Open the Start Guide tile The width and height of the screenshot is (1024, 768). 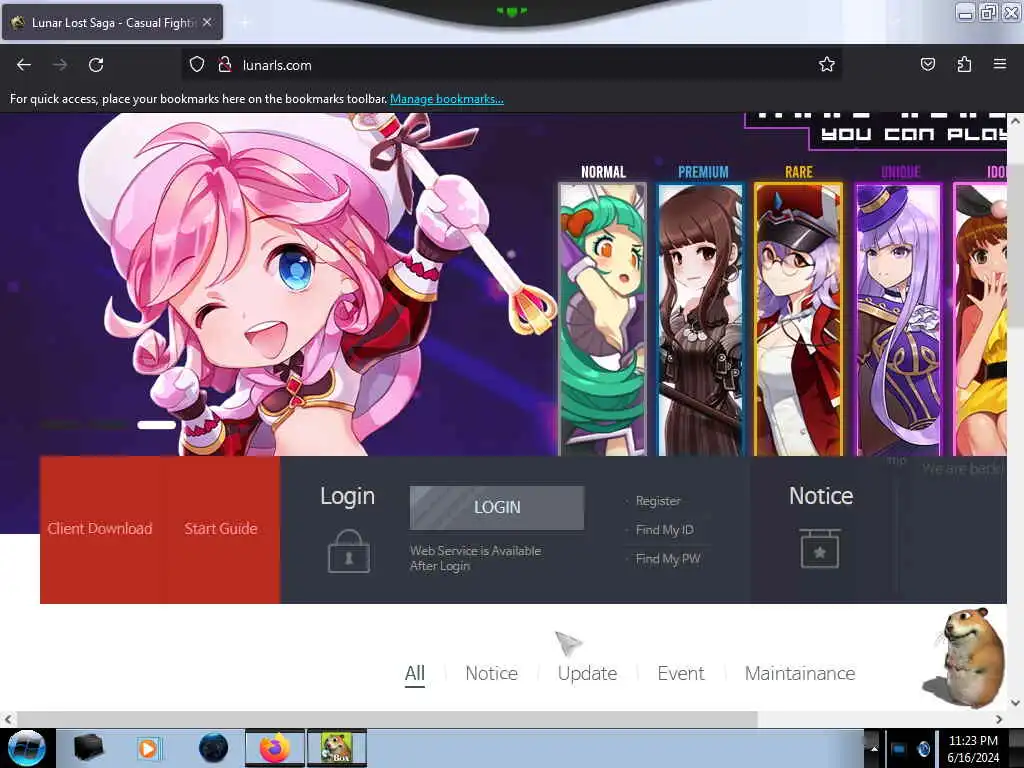[221, 528]
